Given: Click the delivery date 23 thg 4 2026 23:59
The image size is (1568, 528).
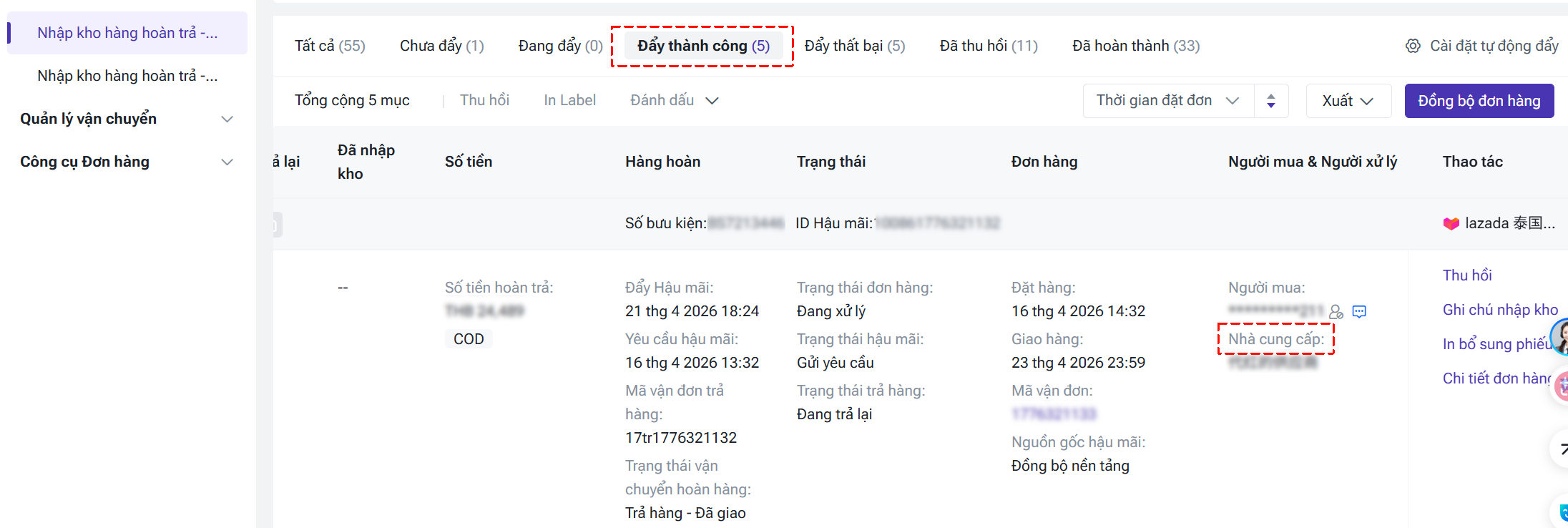Looking at the screenshot, I should (x=1079, y=363).
